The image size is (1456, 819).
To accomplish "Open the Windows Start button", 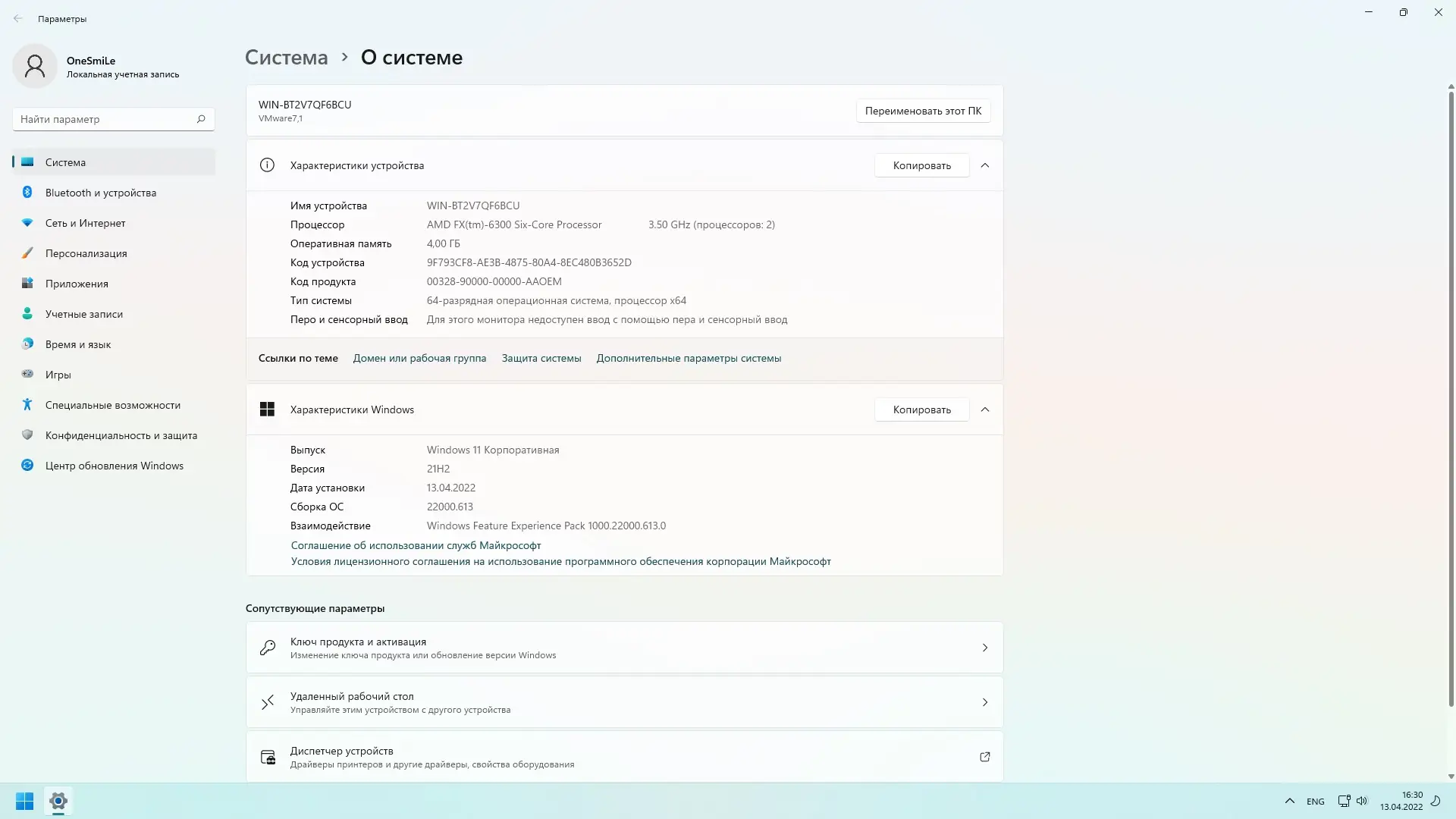I will (24, 801).
